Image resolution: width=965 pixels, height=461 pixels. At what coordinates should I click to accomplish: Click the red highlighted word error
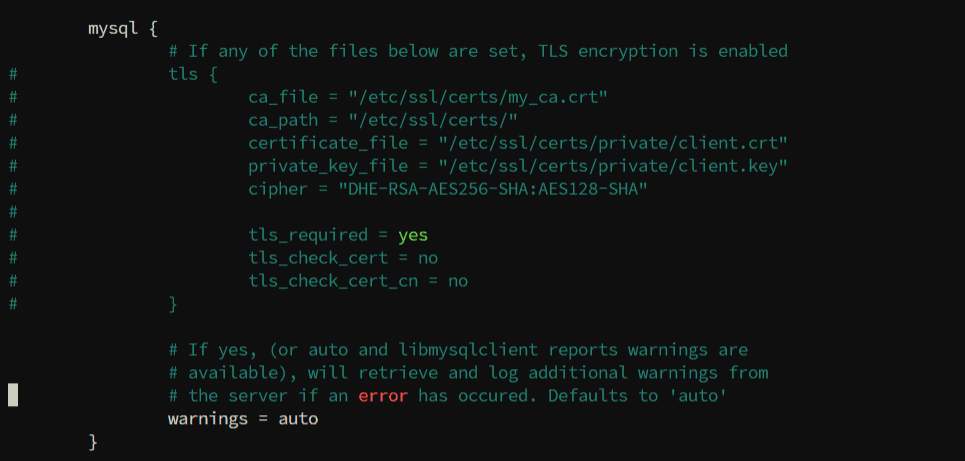coord(383,396)
